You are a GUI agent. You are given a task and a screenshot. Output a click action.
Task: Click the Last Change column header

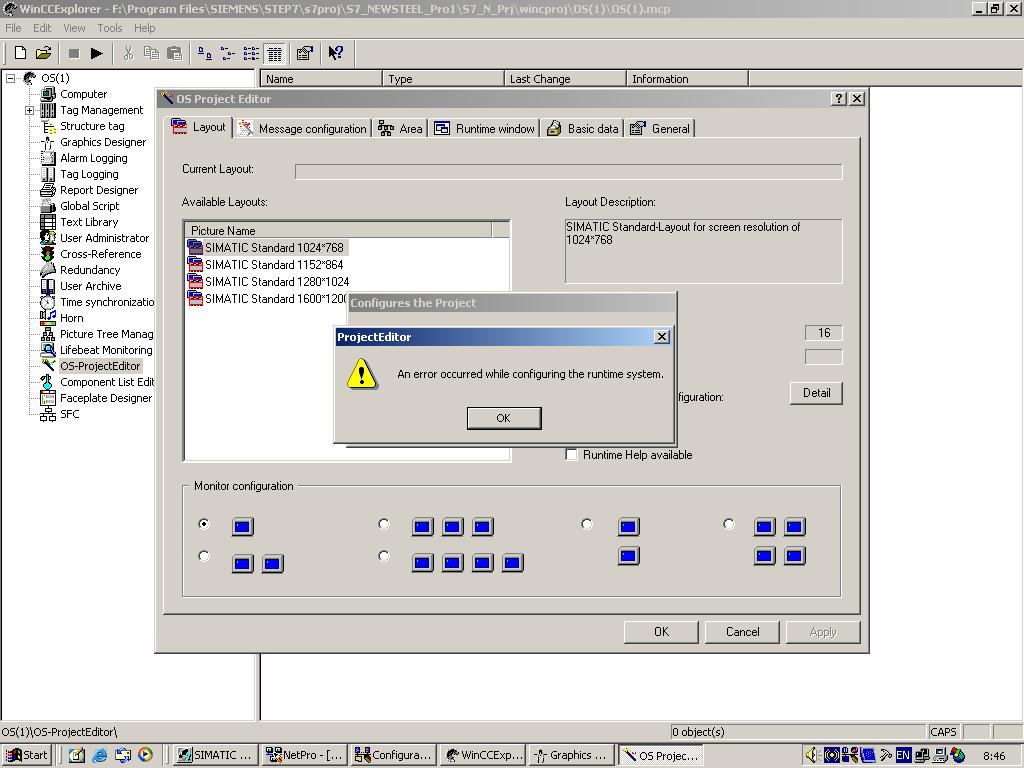click(565, 78)
